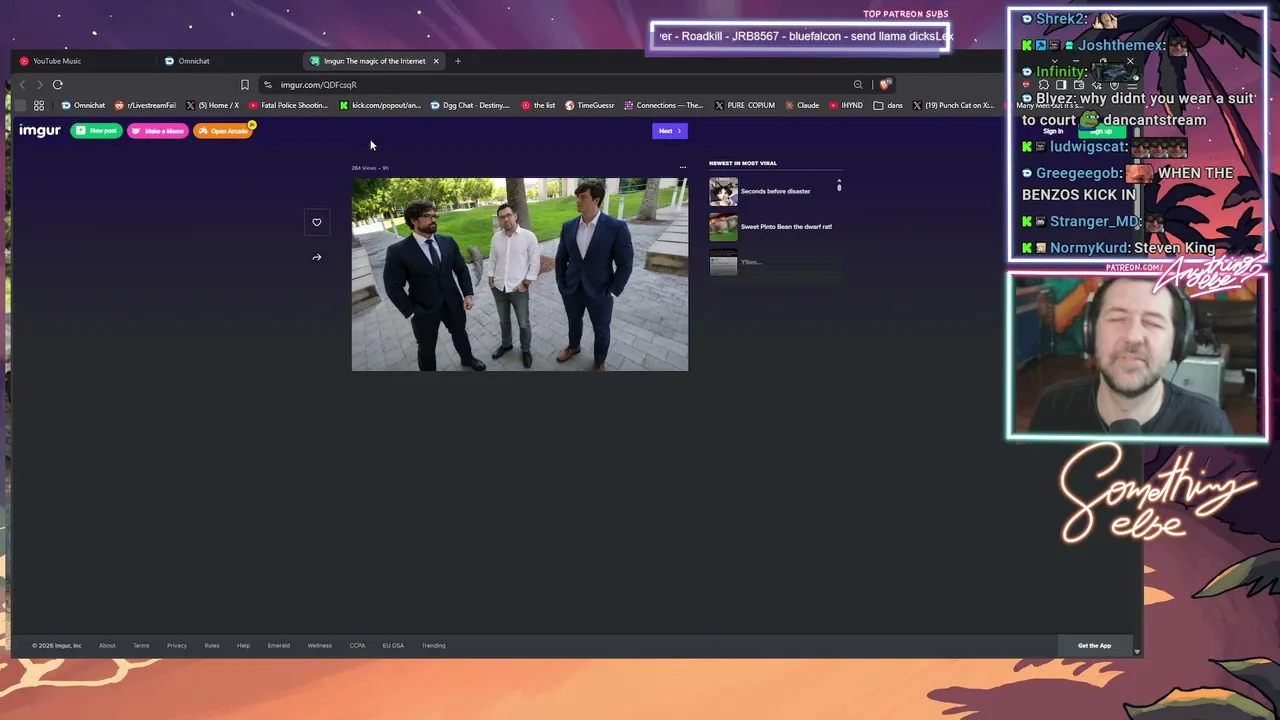Screen dimensions: 1280x720
Task: Click the zoom magnifier icon in address bar
Action: 858,85
